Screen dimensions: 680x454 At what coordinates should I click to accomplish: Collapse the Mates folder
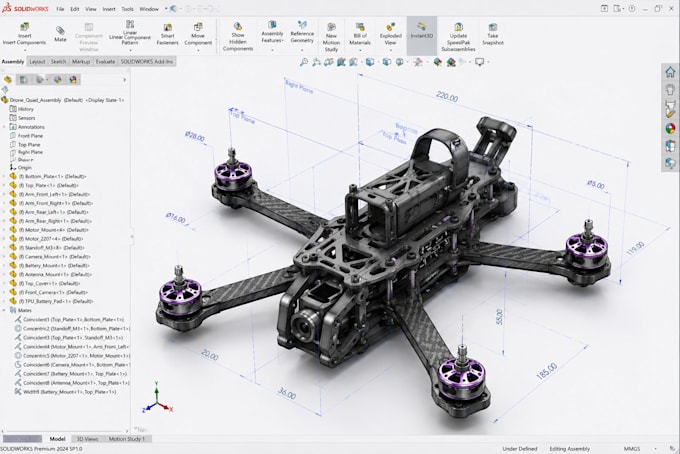[x=4, y=310]
